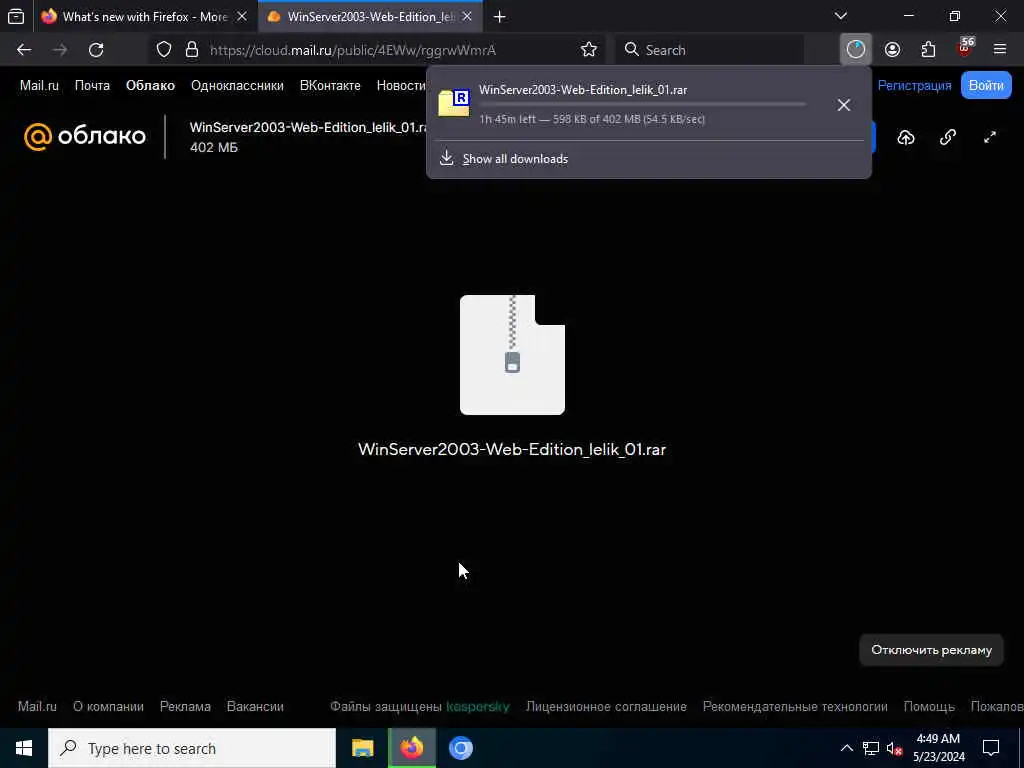Expand to fullscreen view icon
The width and height of the screenshot is (1024, 768).
990,137
